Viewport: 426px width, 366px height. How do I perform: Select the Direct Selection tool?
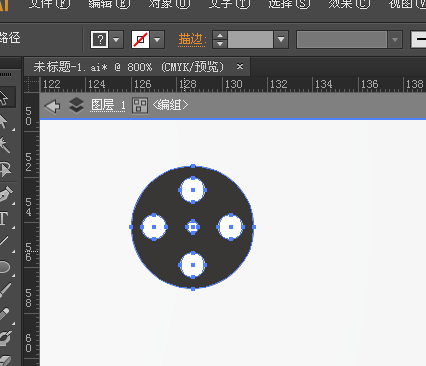(4, 121)
